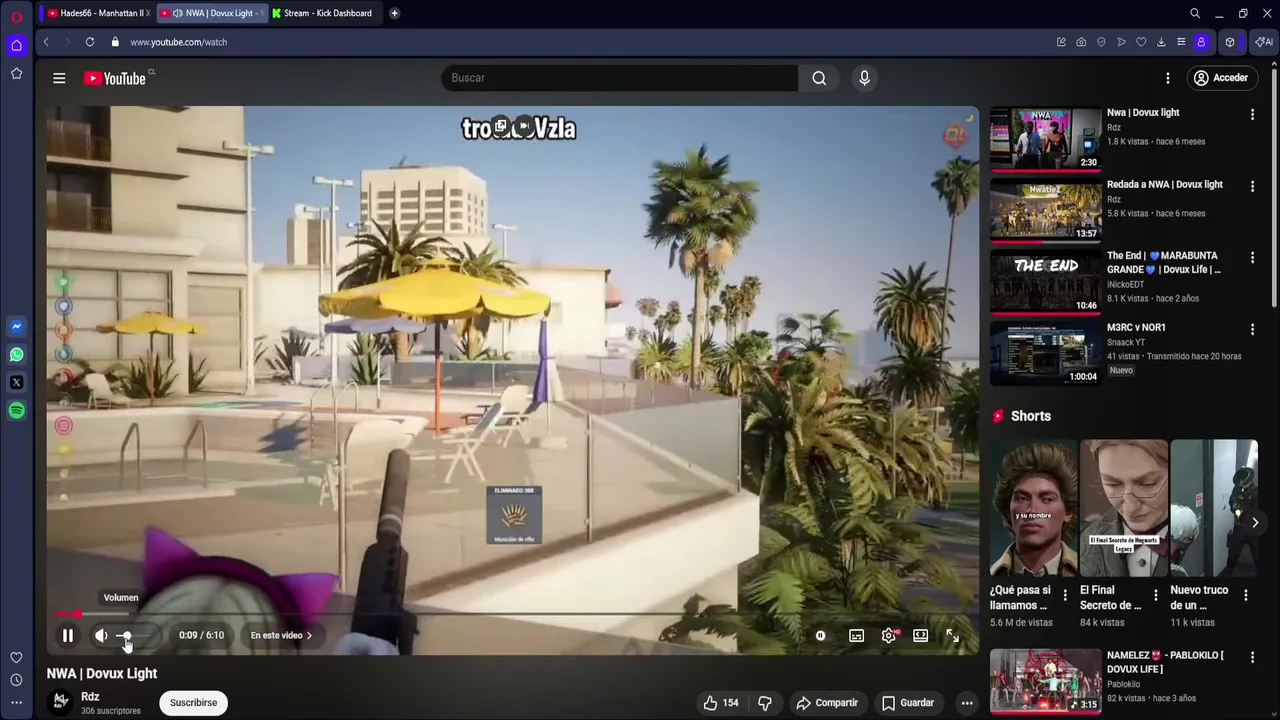Click the Guardar save button

[908, 703]
